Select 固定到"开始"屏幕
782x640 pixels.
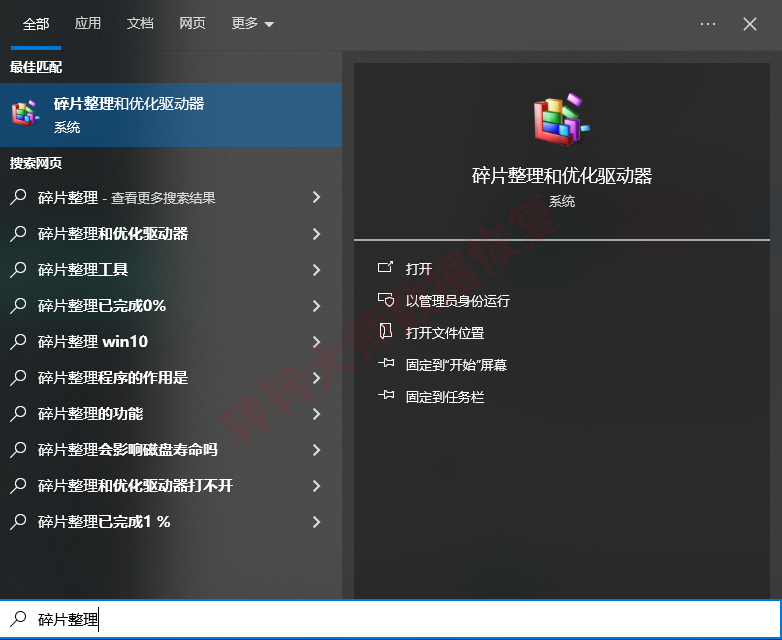(456, 365)
